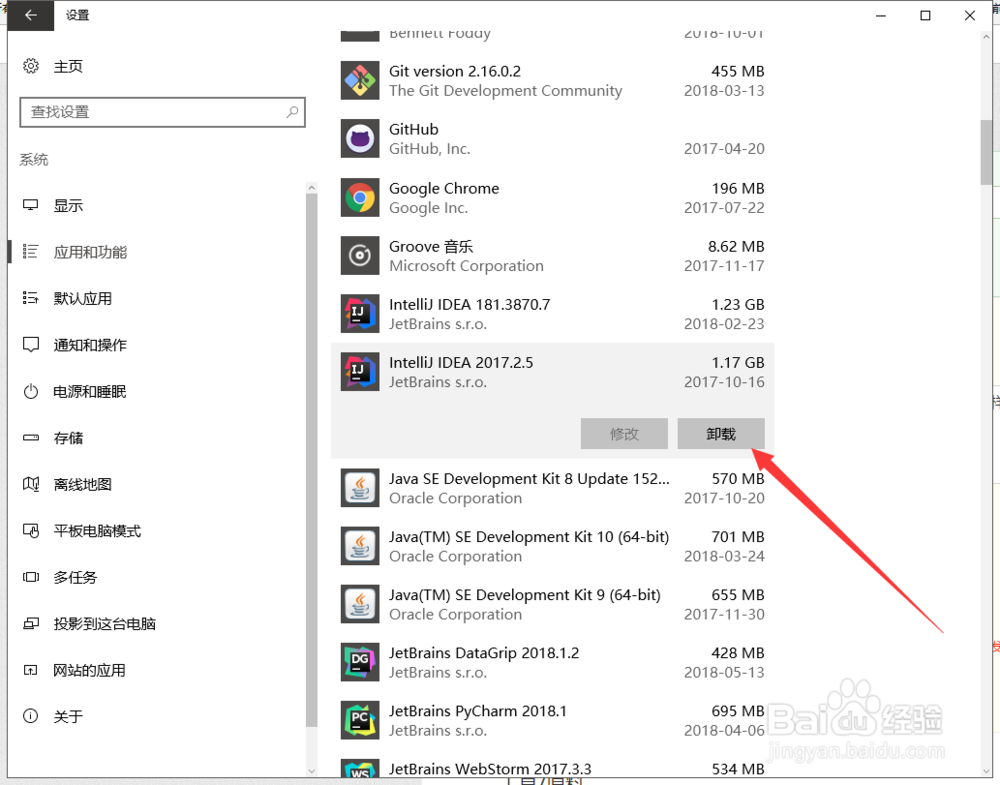Select the 电源和睡眠 power icon
1000x785 pixels.
[31, 392]
